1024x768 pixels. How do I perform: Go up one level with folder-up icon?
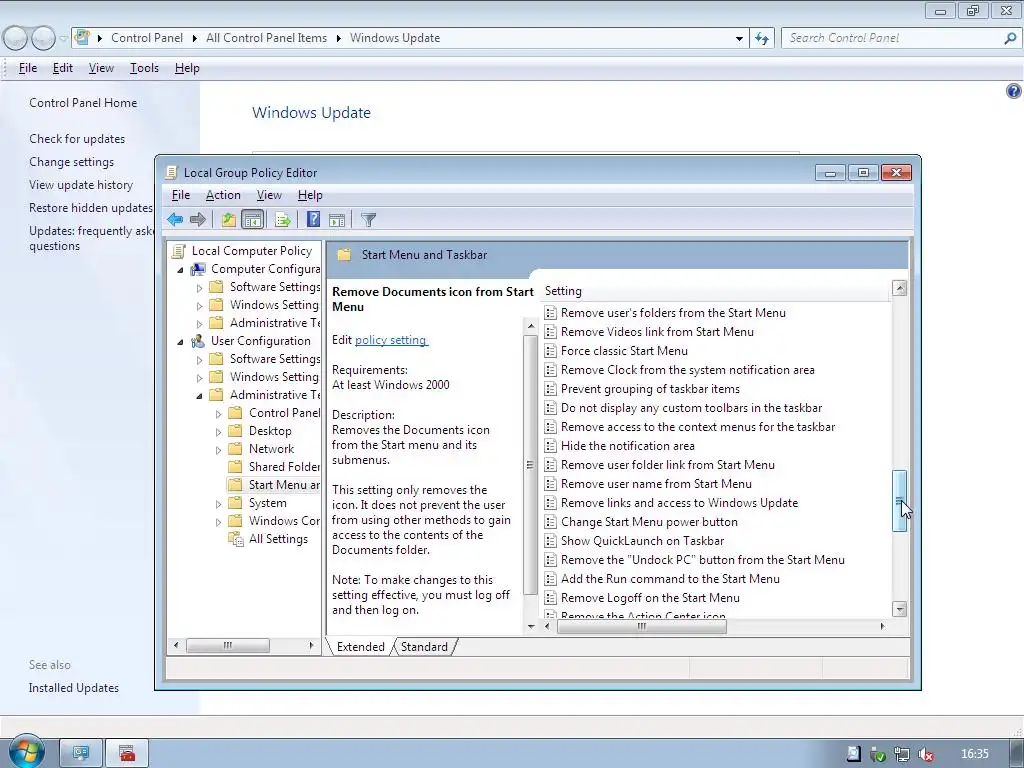[229, 219]
